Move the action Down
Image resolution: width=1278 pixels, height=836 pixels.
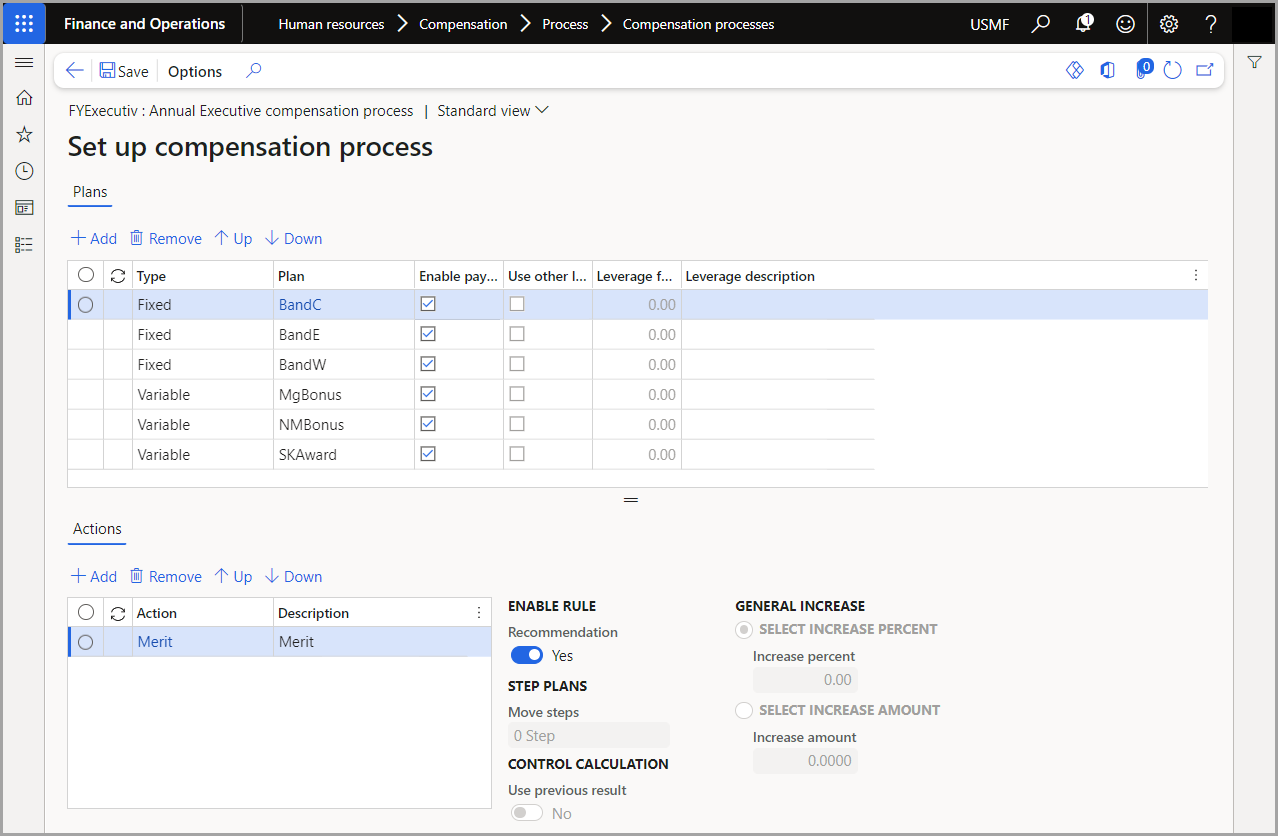(293, 576)
